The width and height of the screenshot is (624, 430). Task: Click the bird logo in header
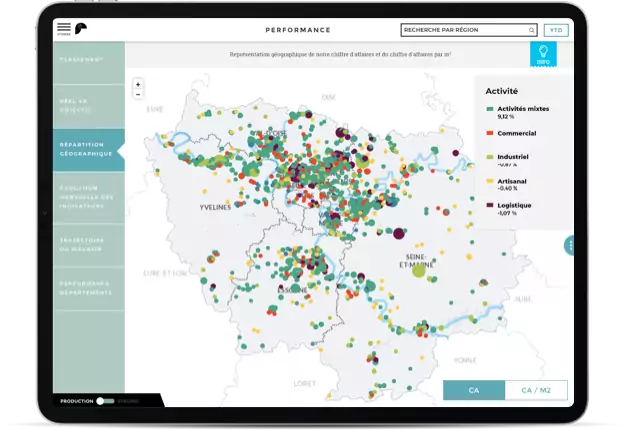coord(81,29)
